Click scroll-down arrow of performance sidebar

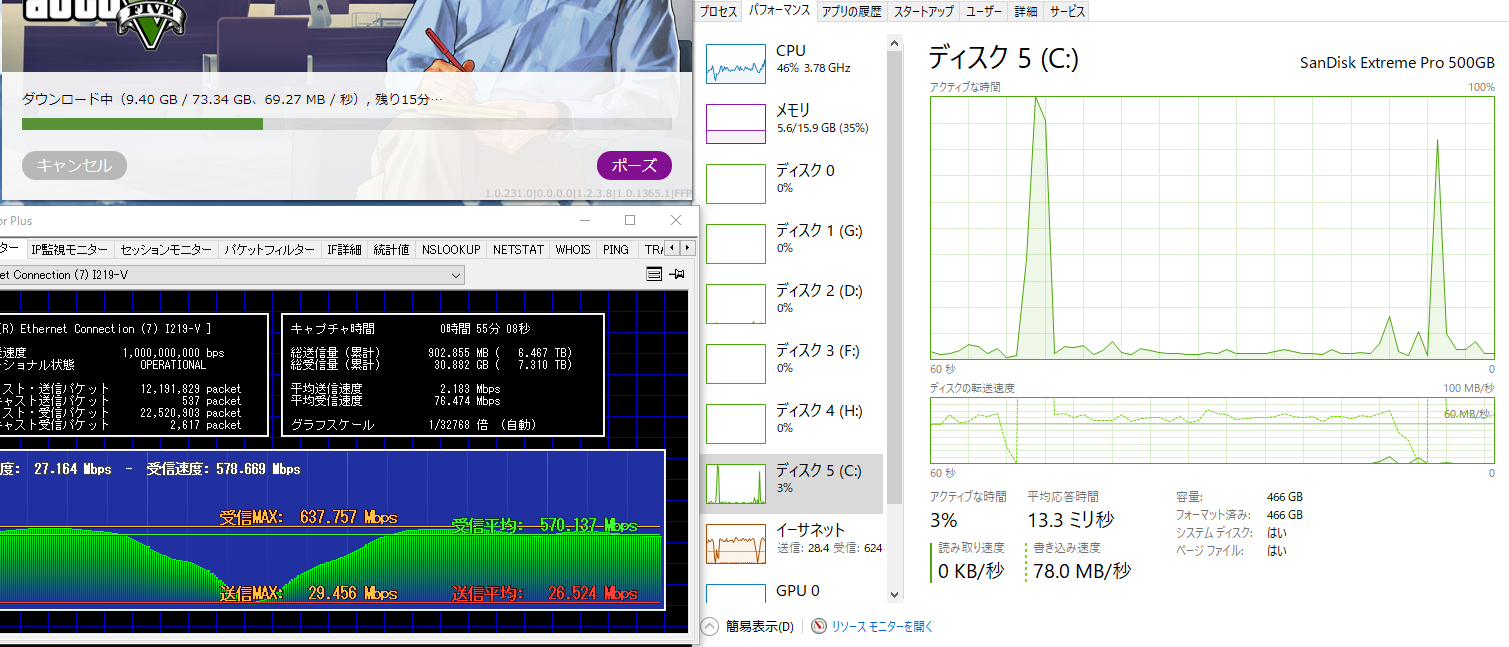tap(894, 594)
